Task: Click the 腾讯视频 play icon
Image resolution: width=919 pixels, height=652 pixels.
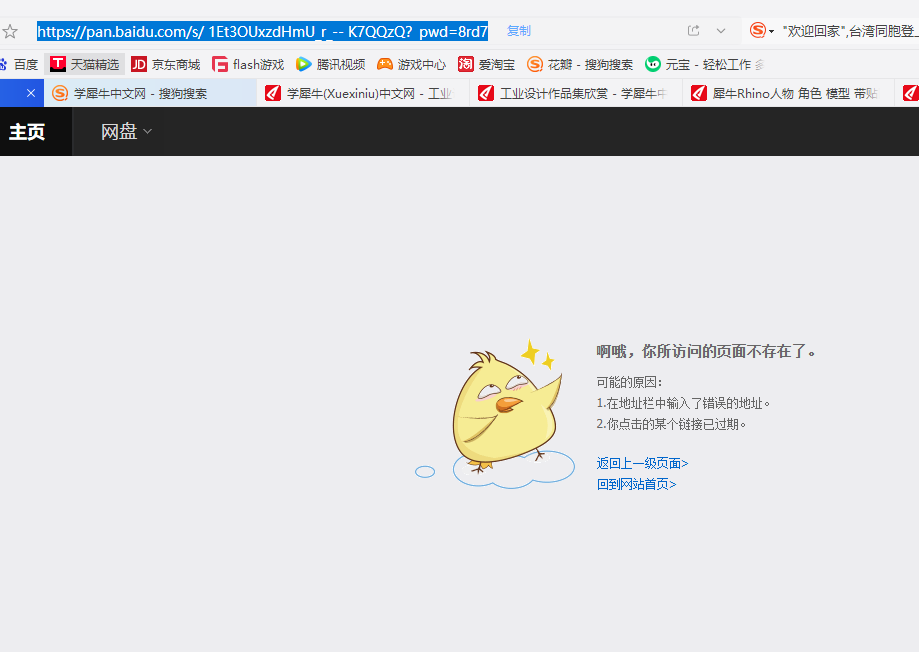Action: (x=304, y=64)
